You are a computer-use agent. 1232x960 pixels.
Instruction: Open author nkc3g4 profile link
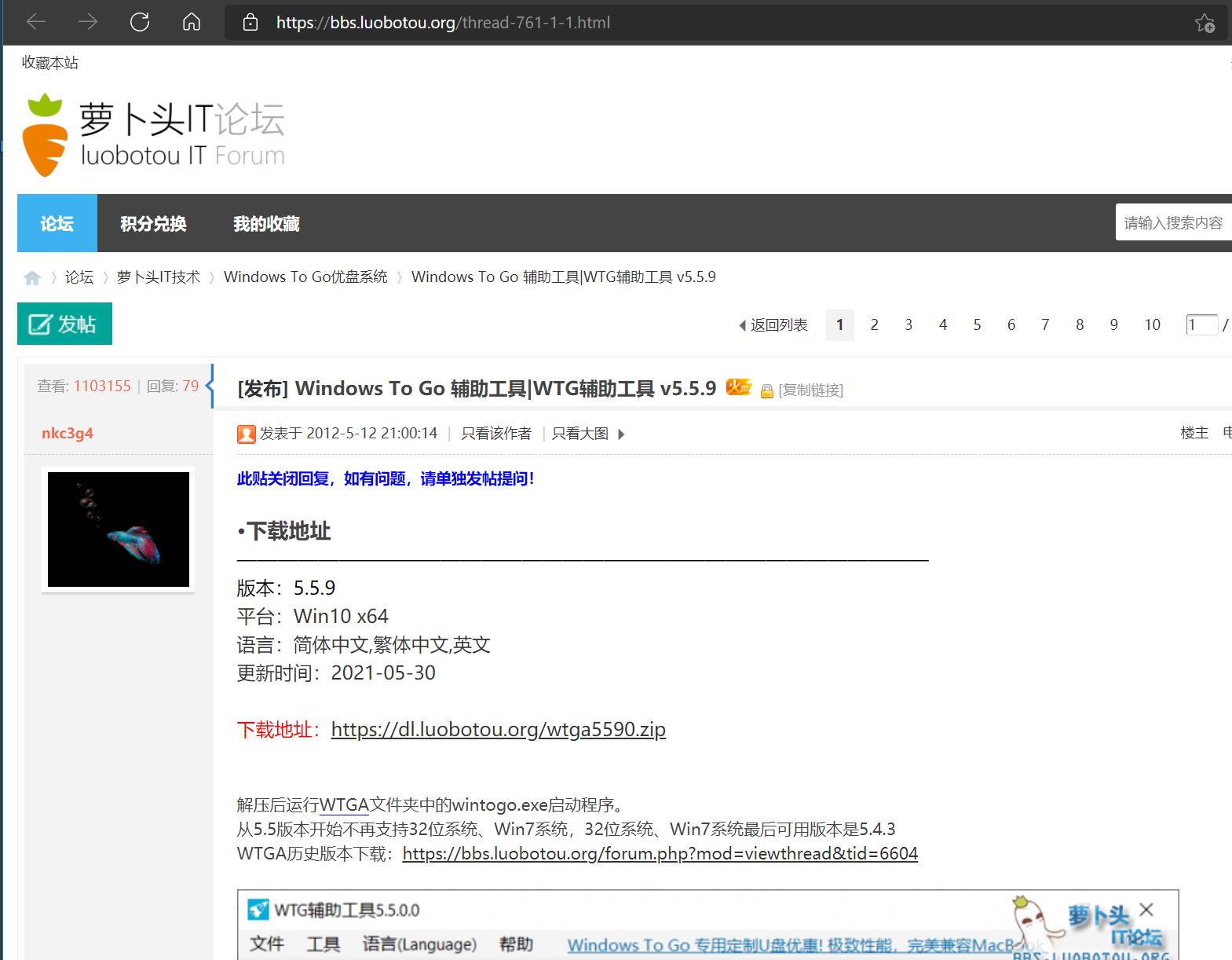tap(68, 433)
